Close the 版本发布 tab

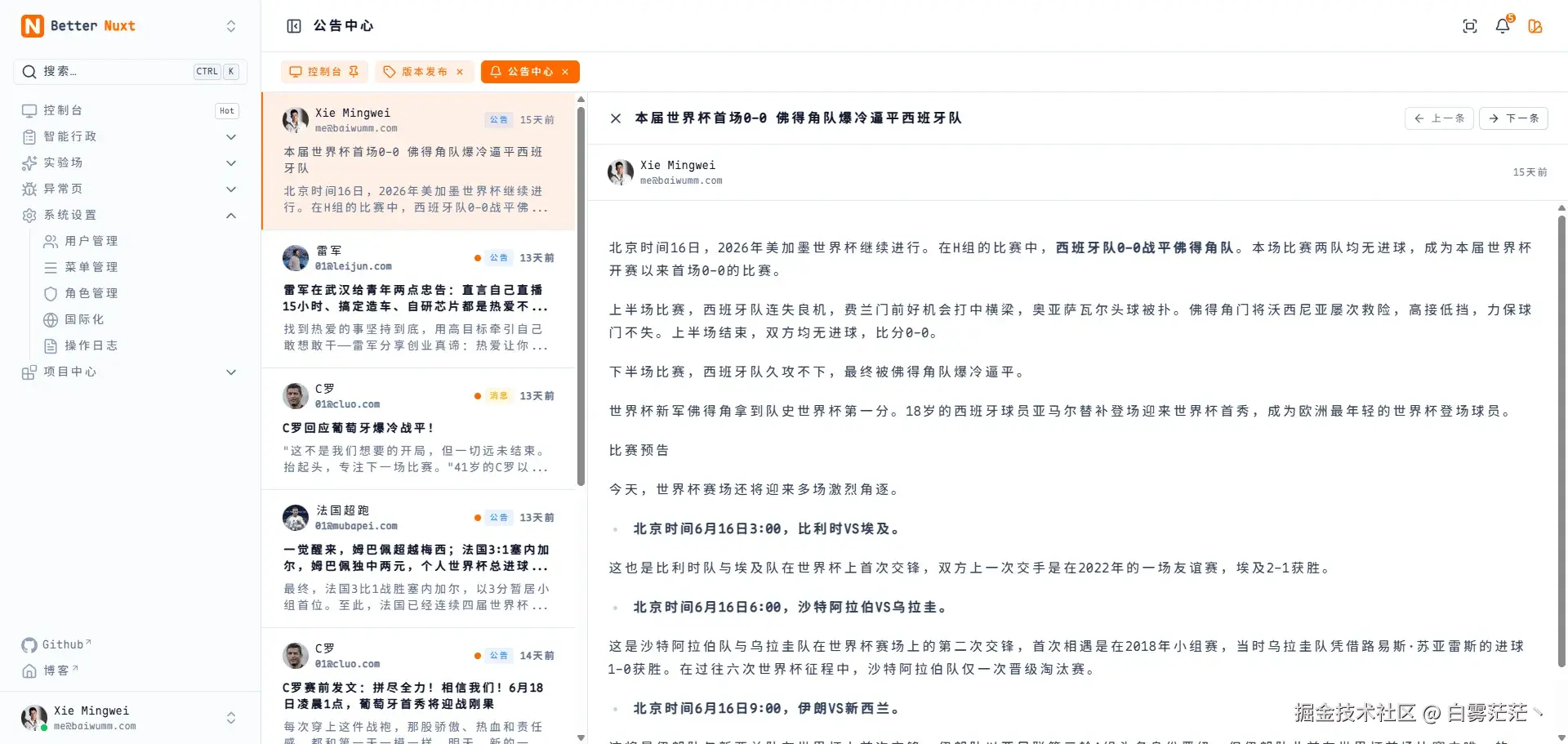[460, 72]
